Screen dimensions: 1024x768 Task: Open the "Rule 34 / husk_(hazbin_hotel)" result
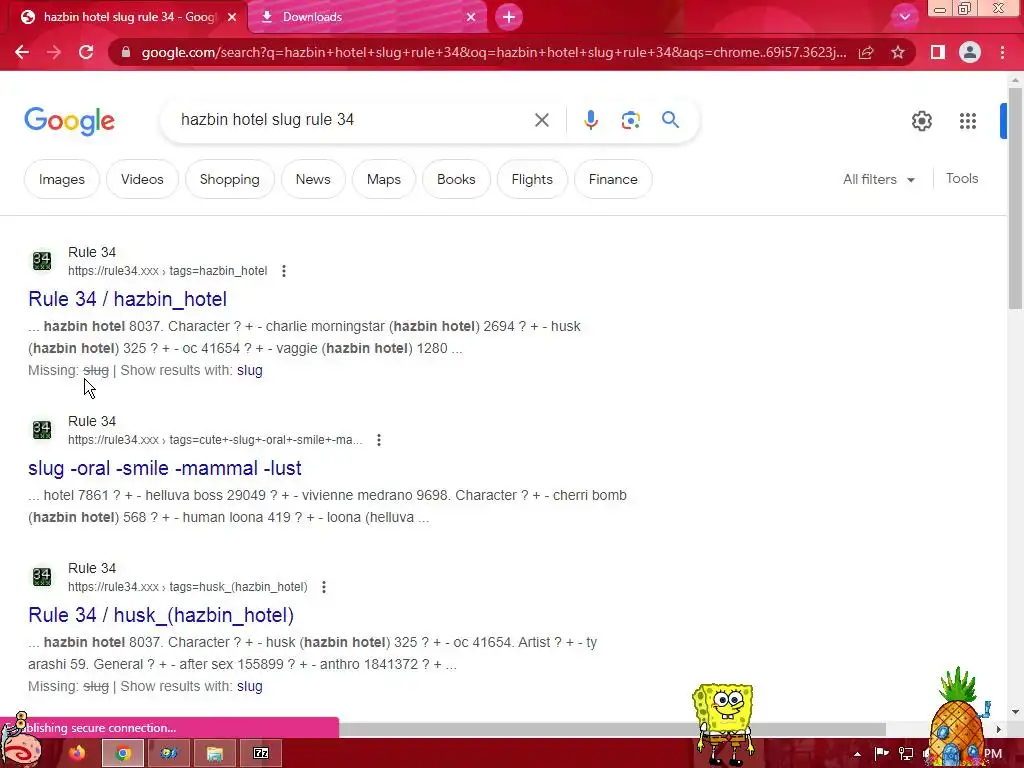pos(161,615)
